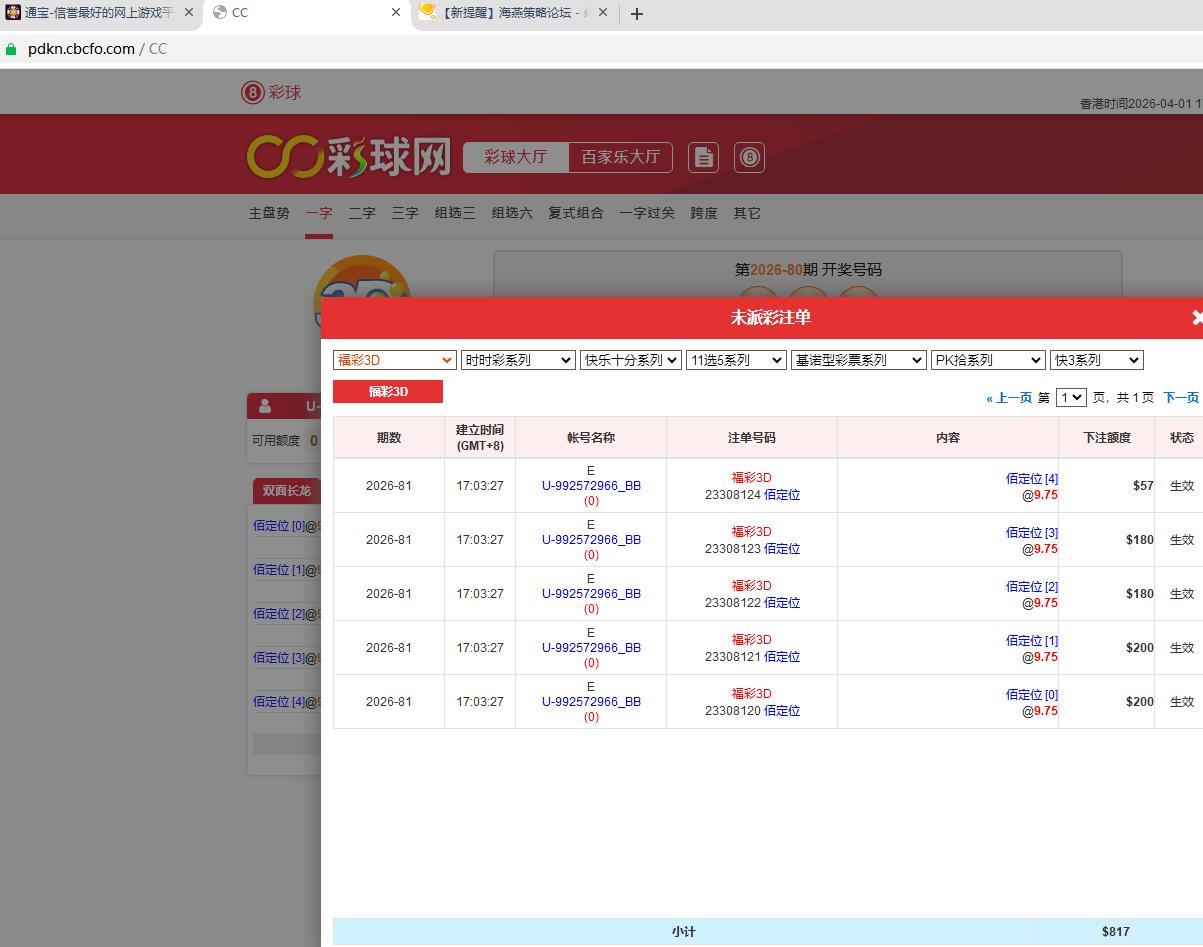Close the 未派彩注单 dialog
Screen dimensions: 1203x947
click(x=1196, y=317)
